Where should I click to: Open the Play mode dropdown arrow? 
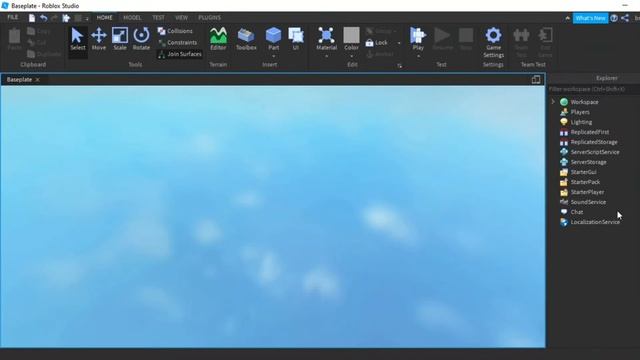point(418,56)
